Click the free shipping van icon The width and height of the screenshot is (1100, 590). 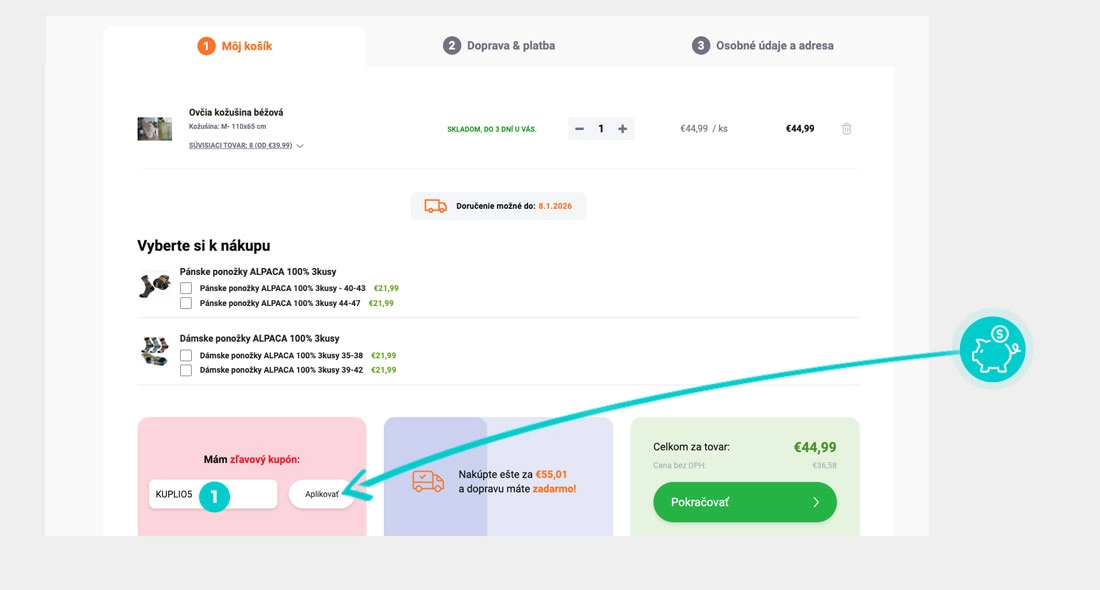click(428, 481)
